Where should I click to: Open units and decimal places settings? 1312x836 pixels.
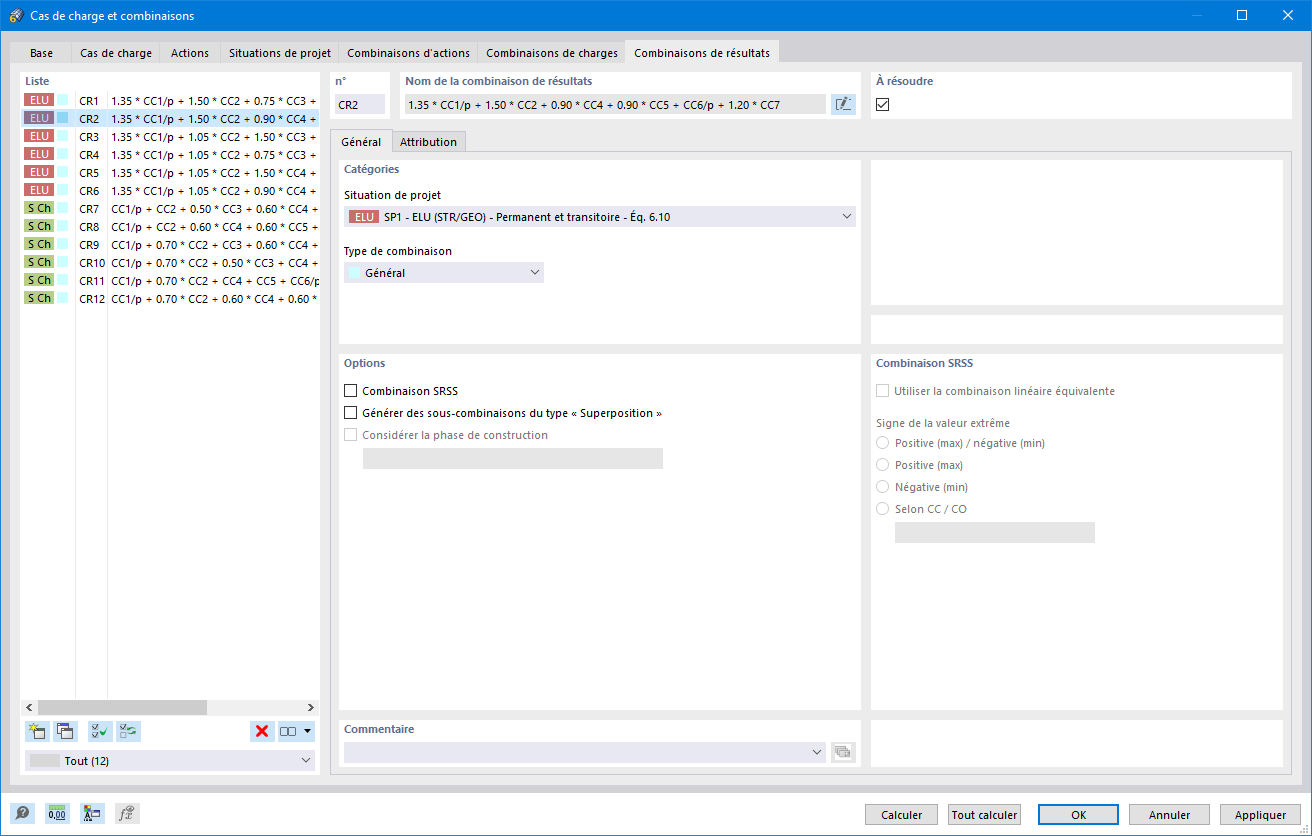(57, 814)
